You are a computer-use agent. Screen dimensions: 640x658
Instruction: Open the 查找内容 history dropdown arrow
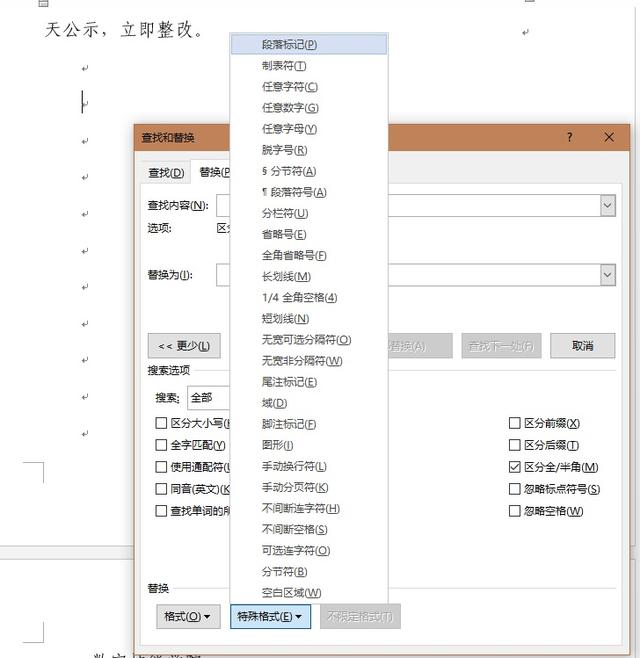coord(607,206)
